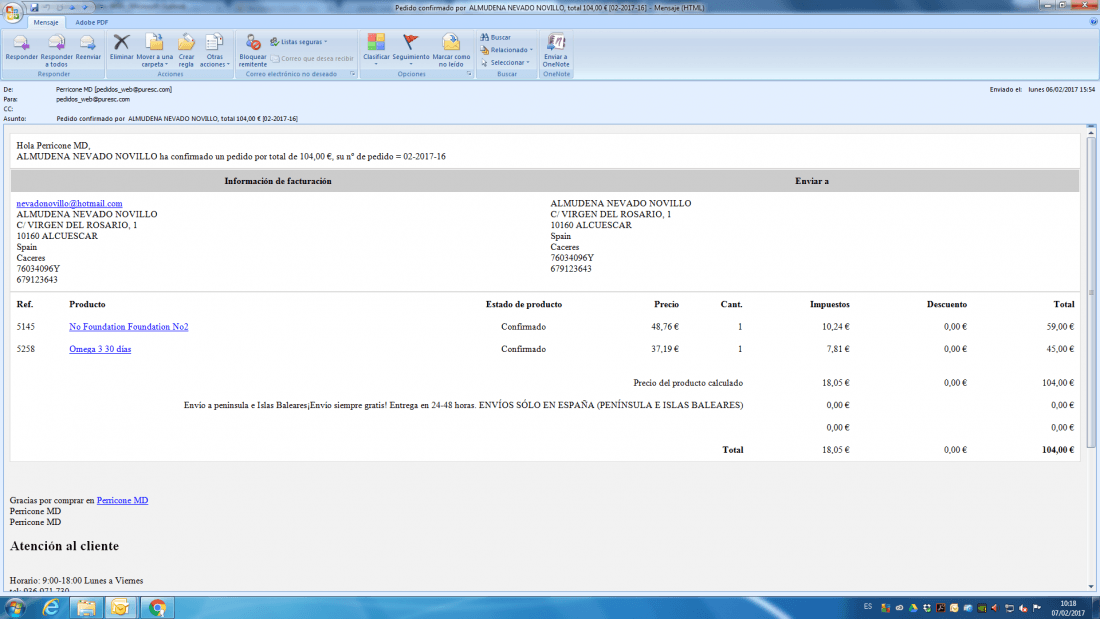Click ES language indicator in taskbar

click(868, 607)
